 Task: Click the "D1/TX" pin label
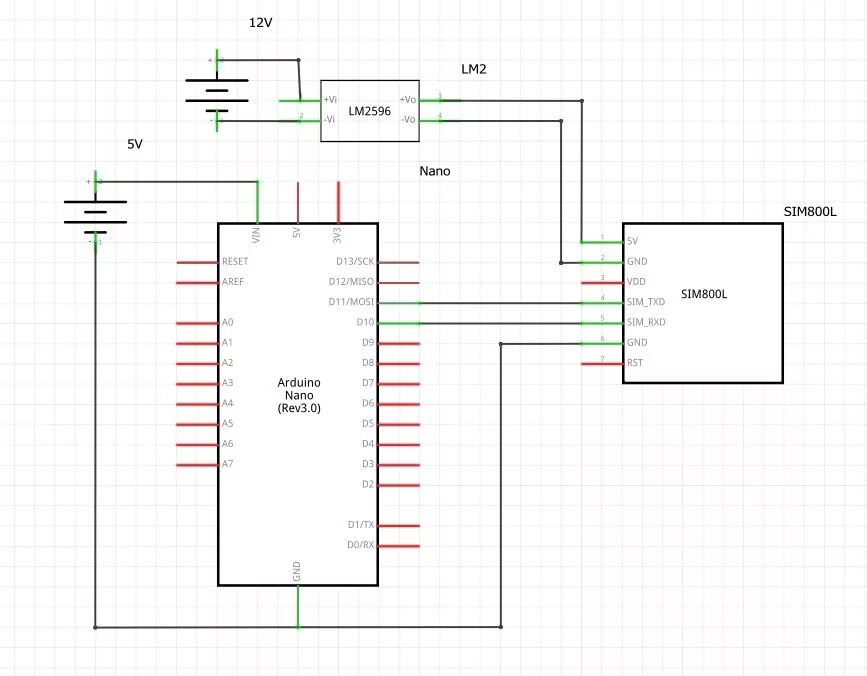click(361, 525)
